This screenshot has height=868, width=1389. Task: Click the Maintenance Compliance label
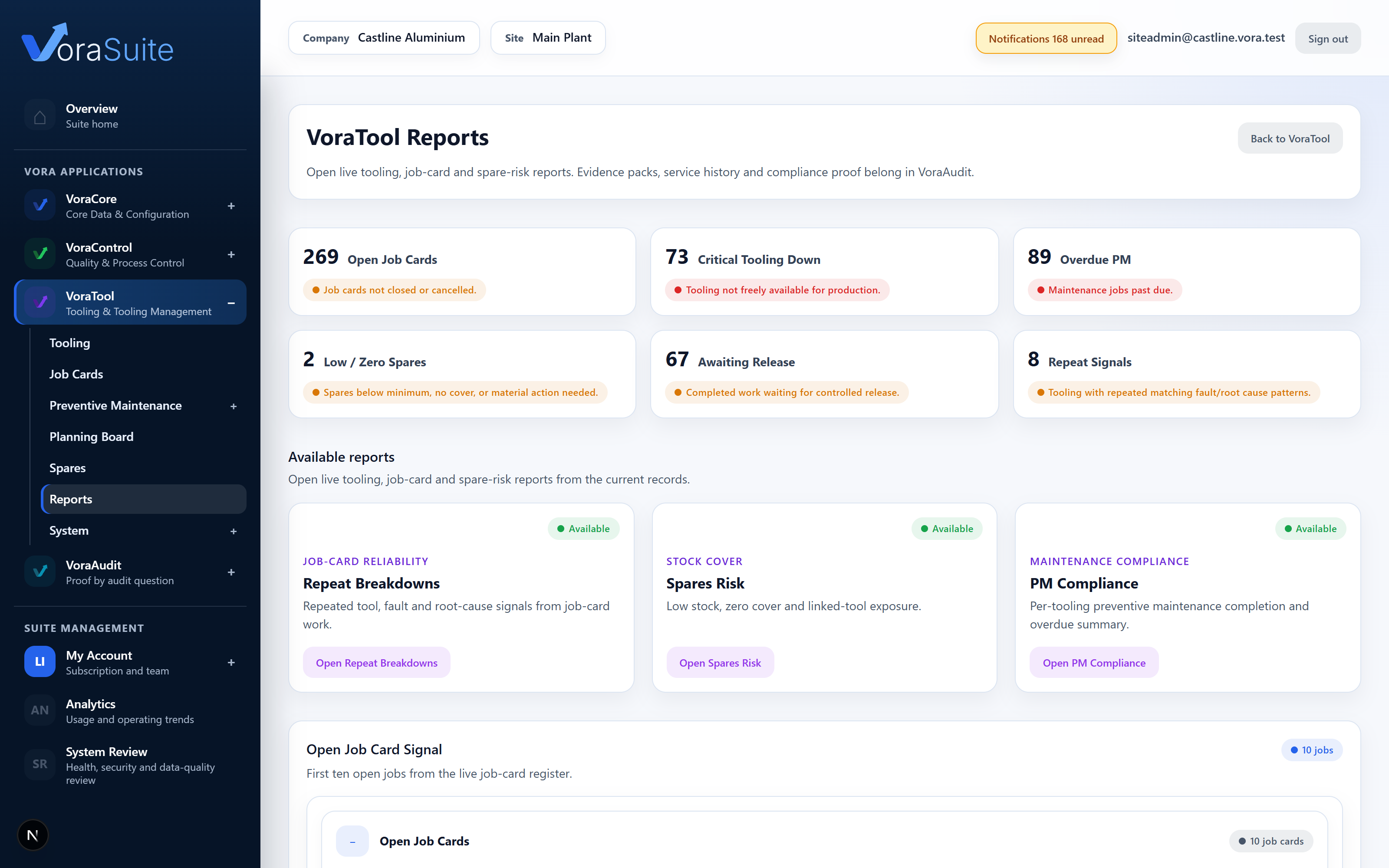coord(1109,561)
